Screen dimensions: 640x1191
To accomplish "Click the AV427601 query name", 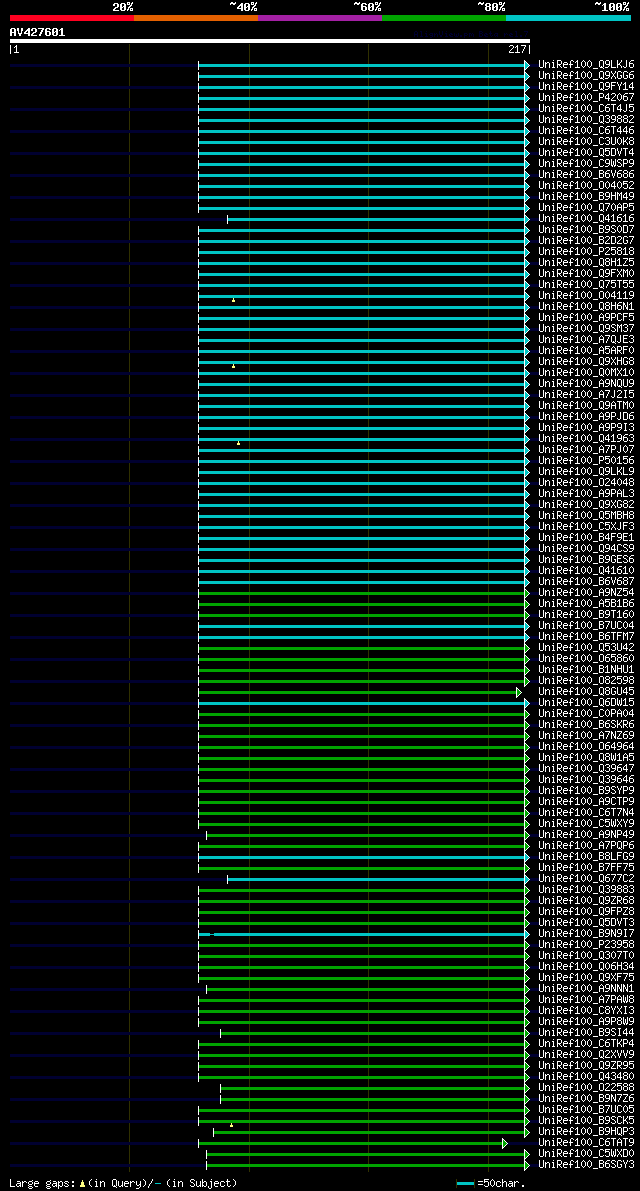I will point(37,32).
